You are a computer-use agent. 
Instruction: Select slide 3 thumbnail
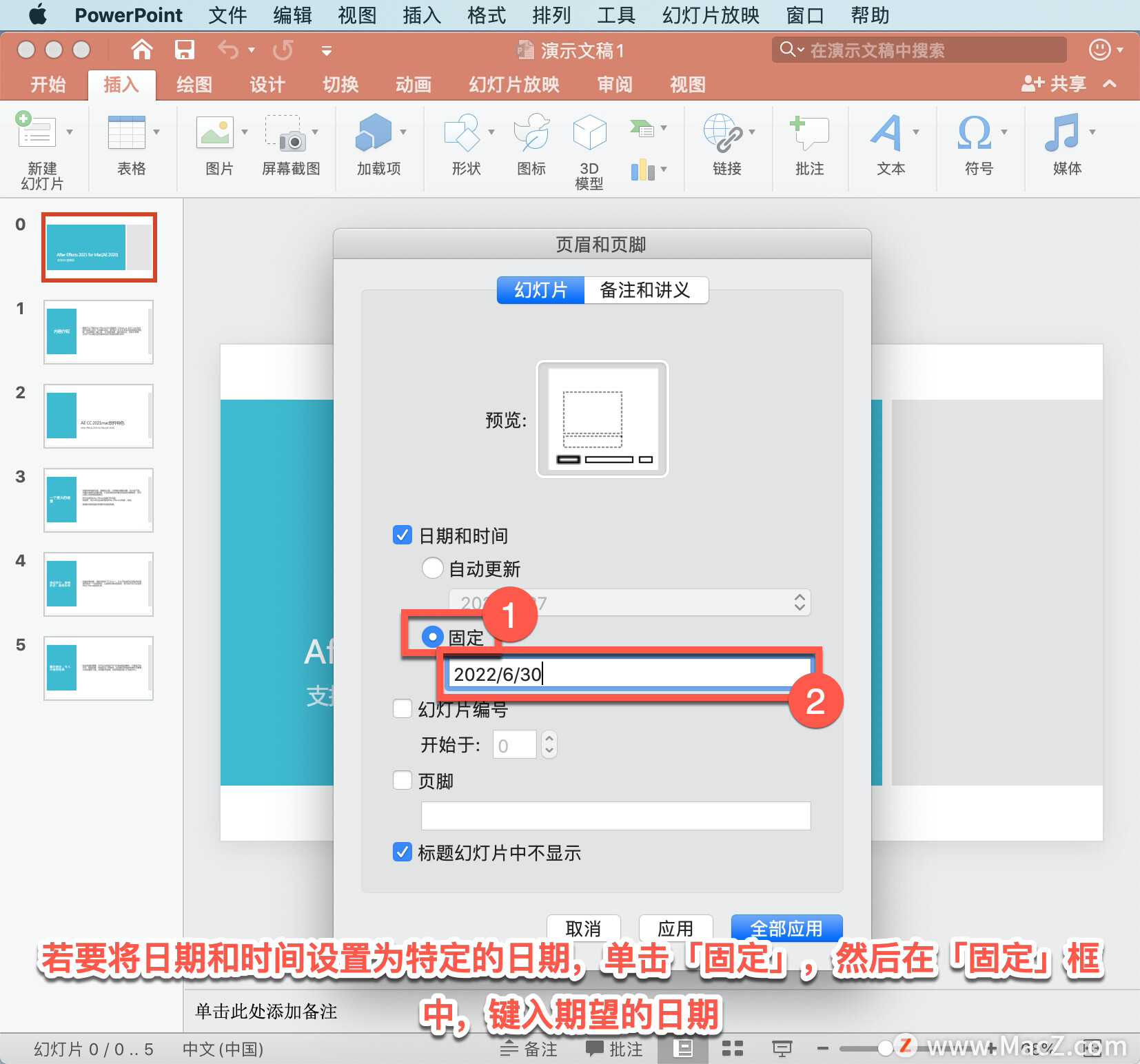(x=99, y=500)
